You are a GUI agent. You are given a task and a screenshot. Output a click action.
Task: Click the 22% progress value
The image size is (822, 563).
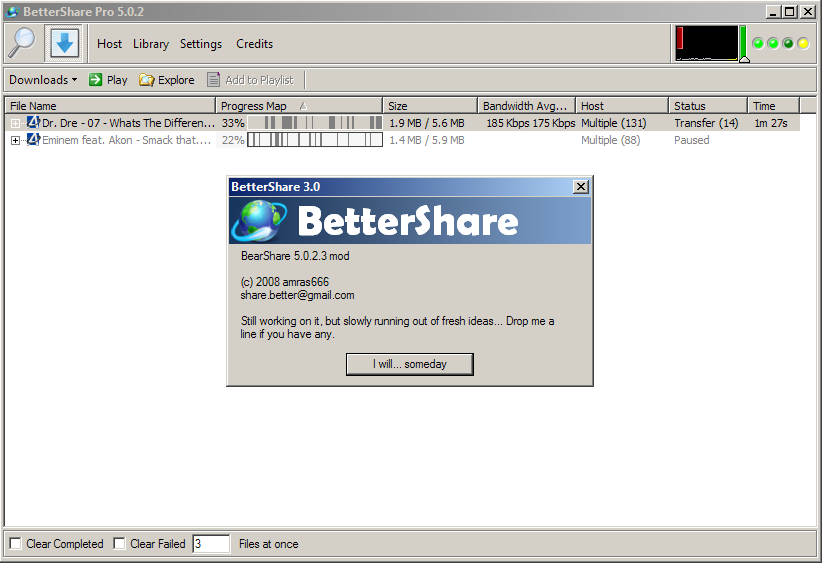click(x=233, y=140)
